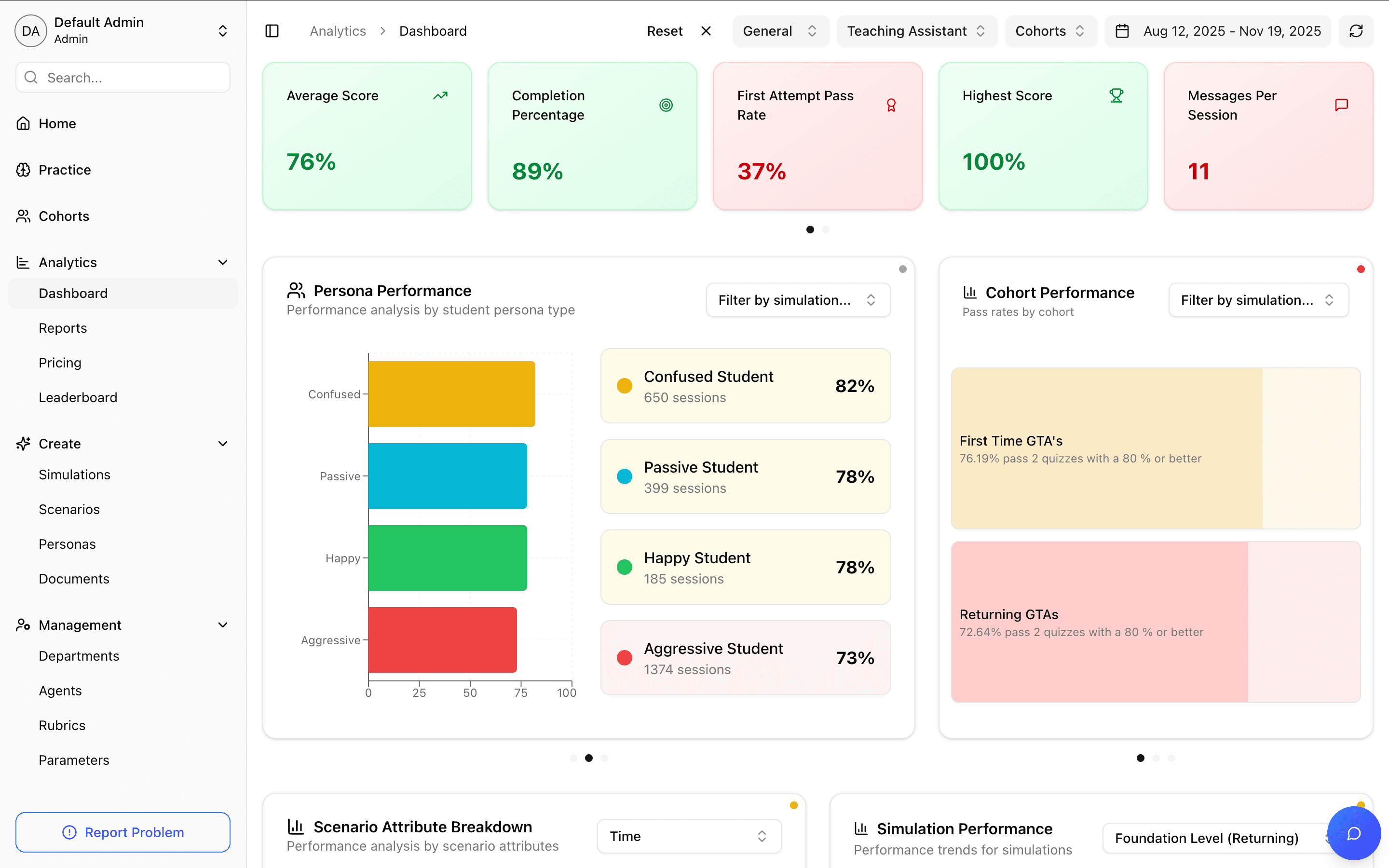
Task: Dismiss filters with the X icon beside Reset
Action: [x=706, y=31]
